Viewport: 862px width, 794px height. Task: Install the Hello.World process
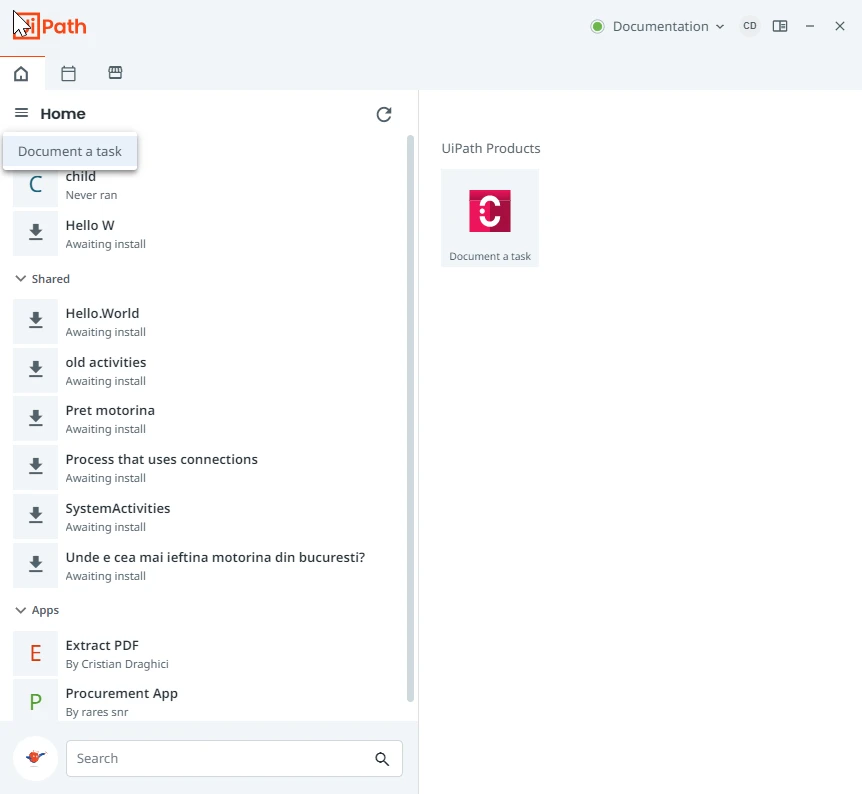(x=35, y=322)
